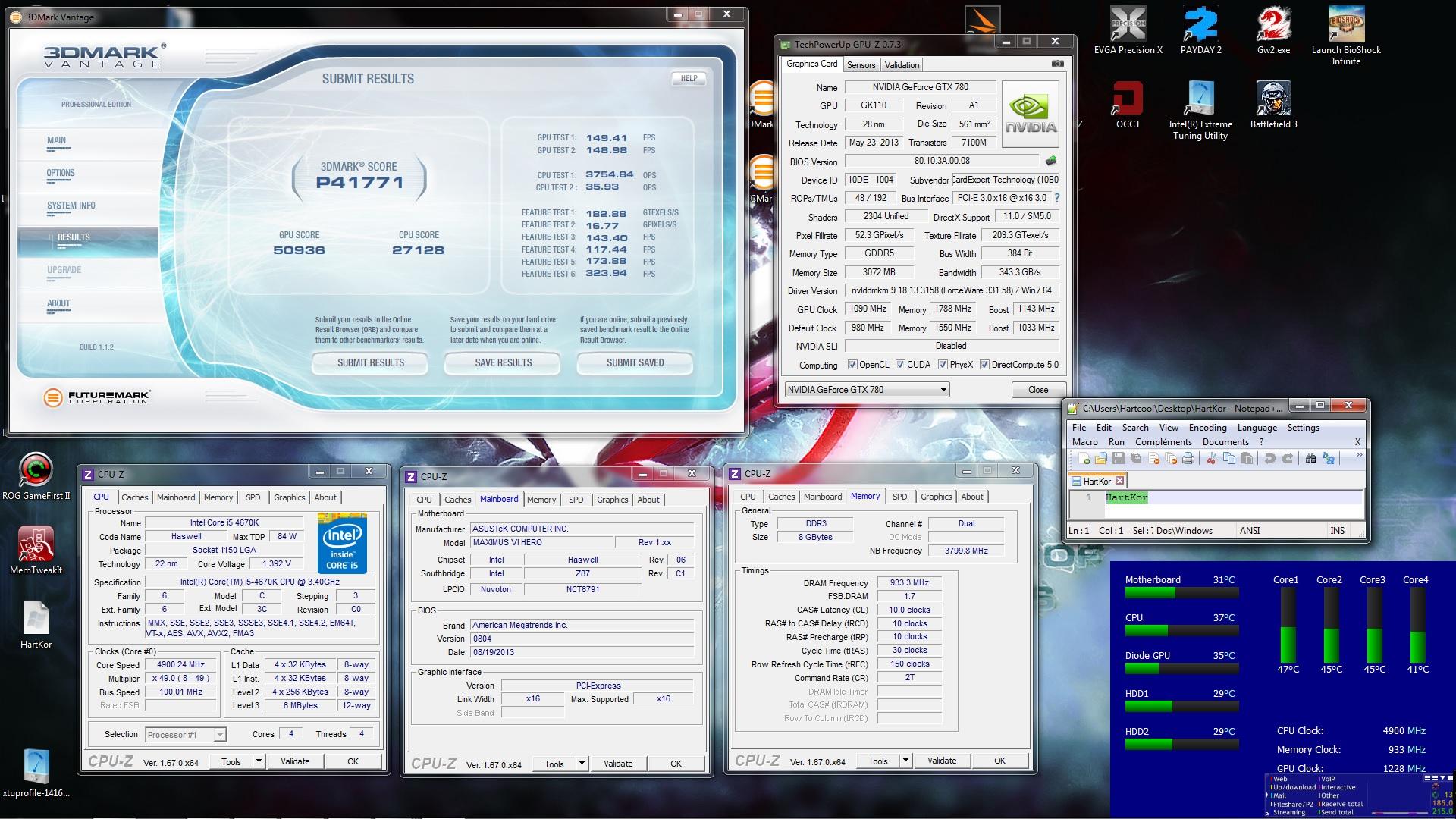The width and height of the screenshot is (1456, 819).
Task: Click BIOS save icon in GPU-Z
Action: 1051,161
